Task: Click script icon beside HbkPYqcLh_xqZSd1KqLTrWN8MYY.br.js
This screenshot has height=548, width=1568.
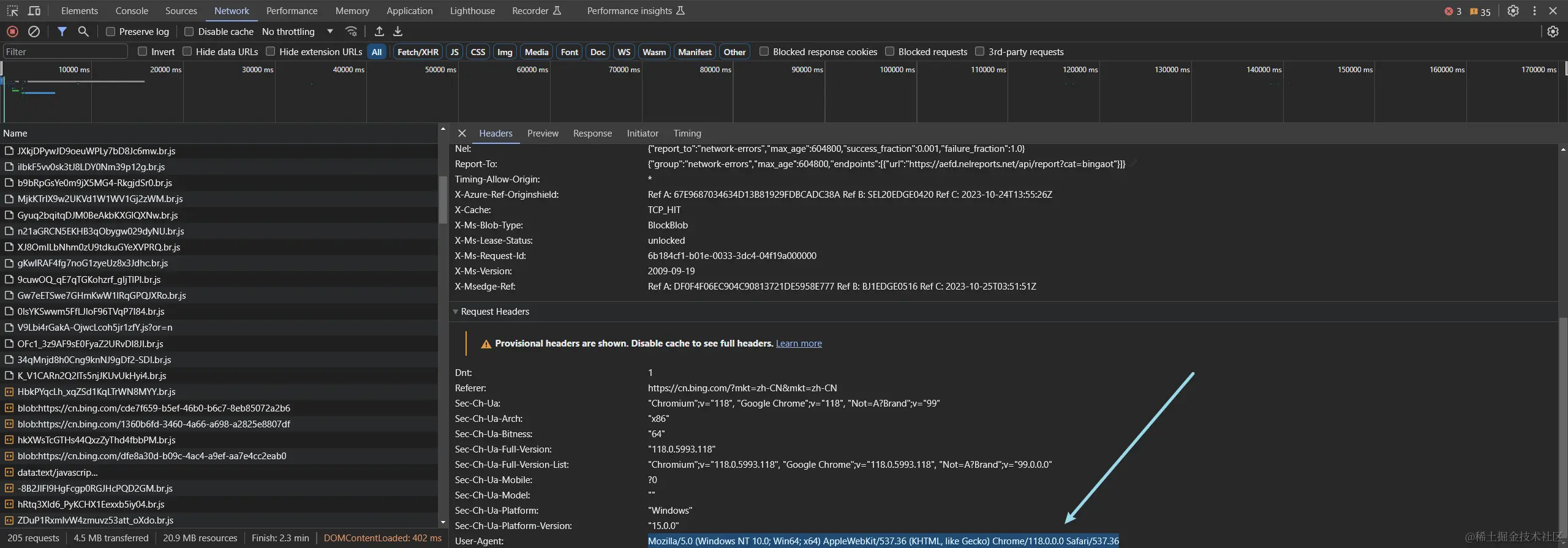Action: pyautogui.click(x=9, y=391)
